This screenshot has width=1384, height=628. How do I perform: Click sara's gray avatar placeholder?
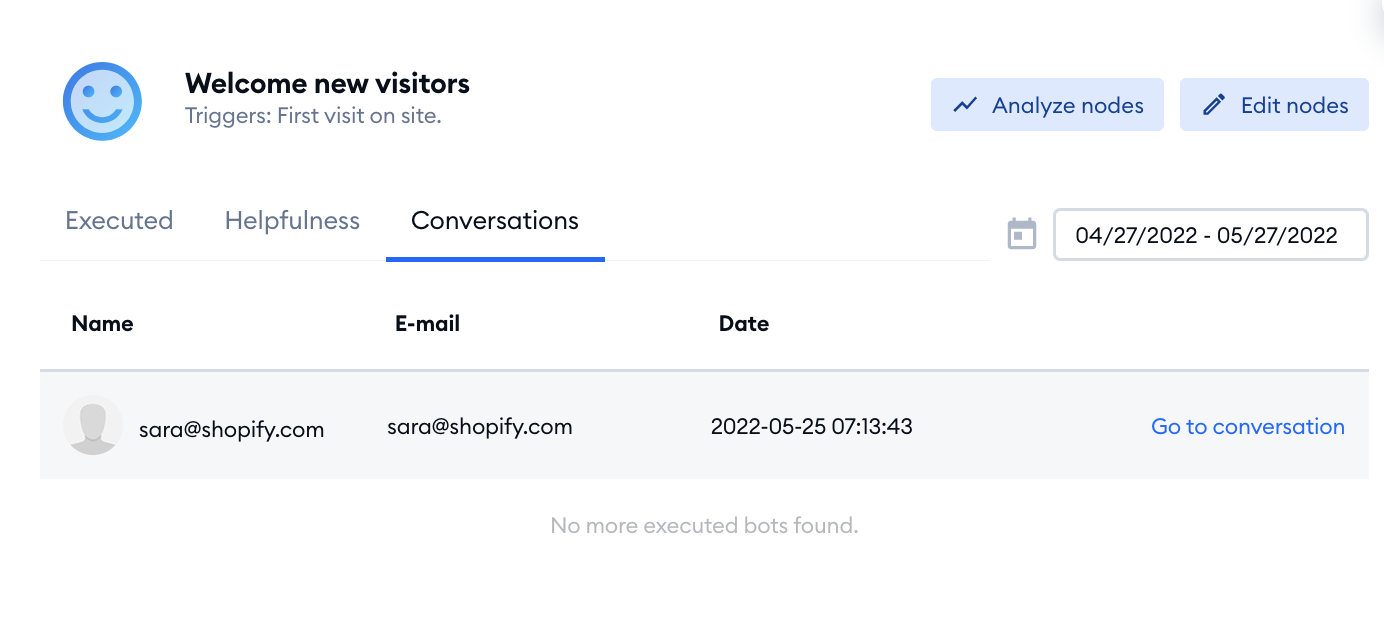(x=93, y=425)
